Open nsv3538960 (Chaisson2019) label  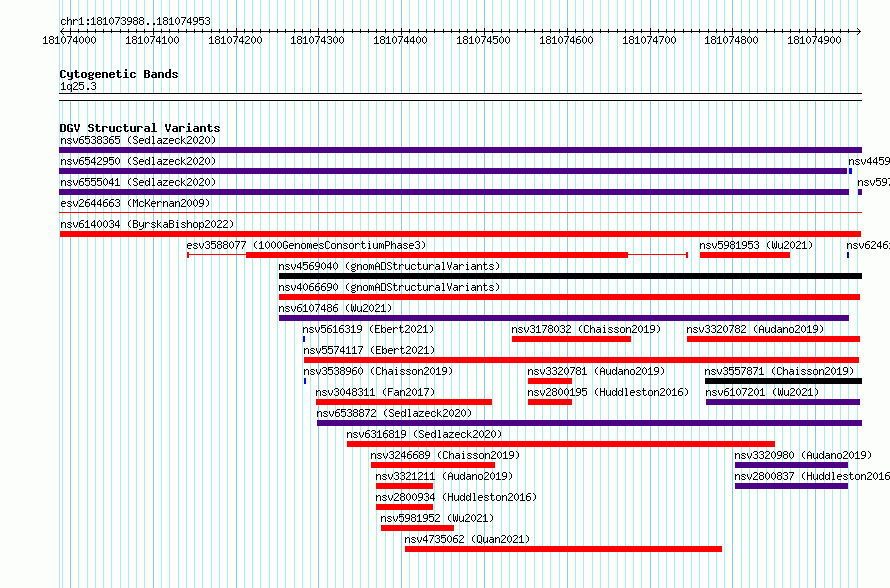(x=378, y=371)
